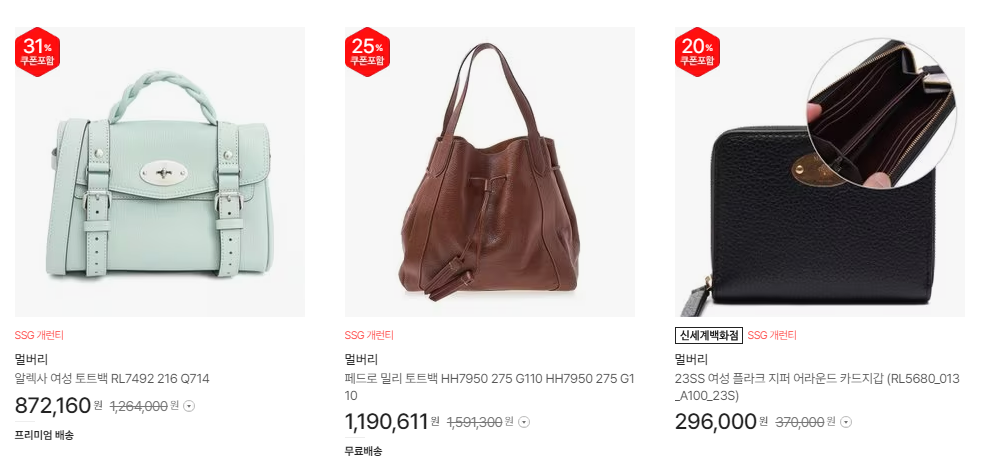Click the 프리미엄 배송 shipping label
Image resolution: width=981 pixels, height=475 pixels.
[x=44, y=435]
